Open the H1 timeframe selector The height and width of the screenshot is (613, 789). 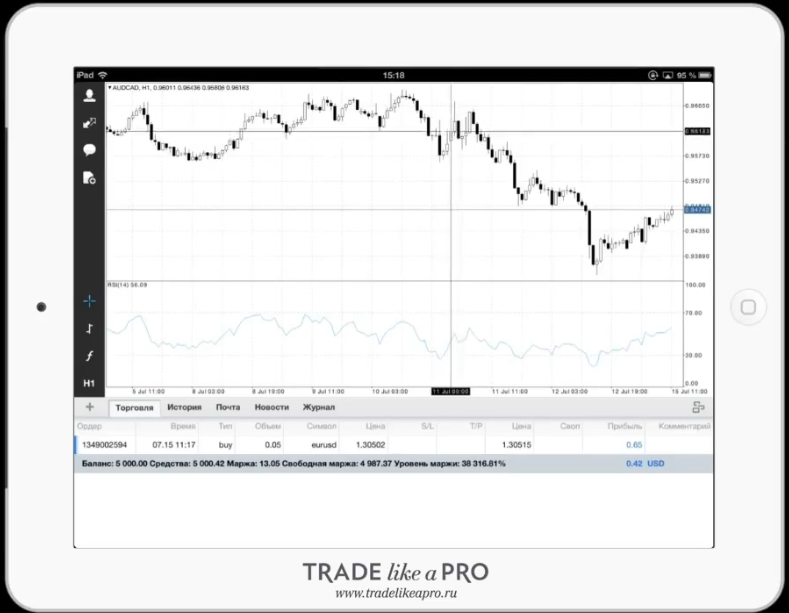point(90,384)
